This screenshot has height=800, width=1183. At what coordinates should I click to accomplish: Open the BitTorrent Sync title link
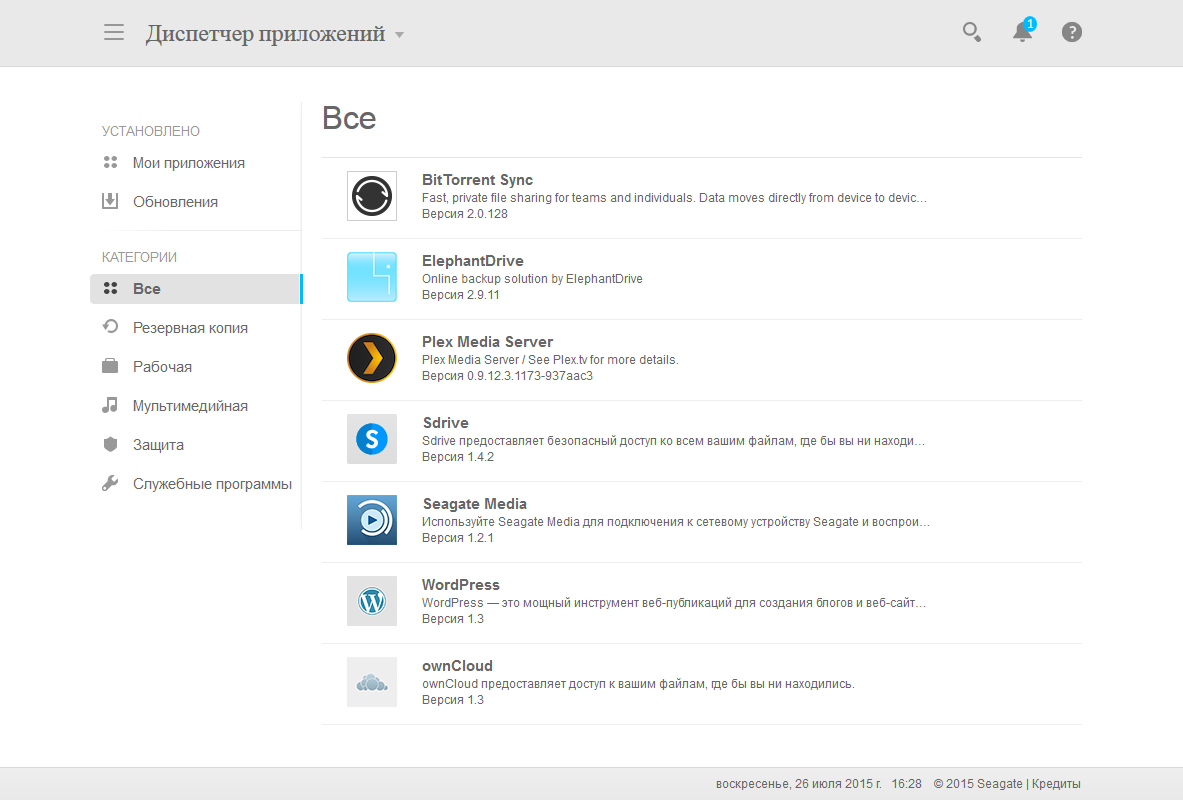click(477, 180)
